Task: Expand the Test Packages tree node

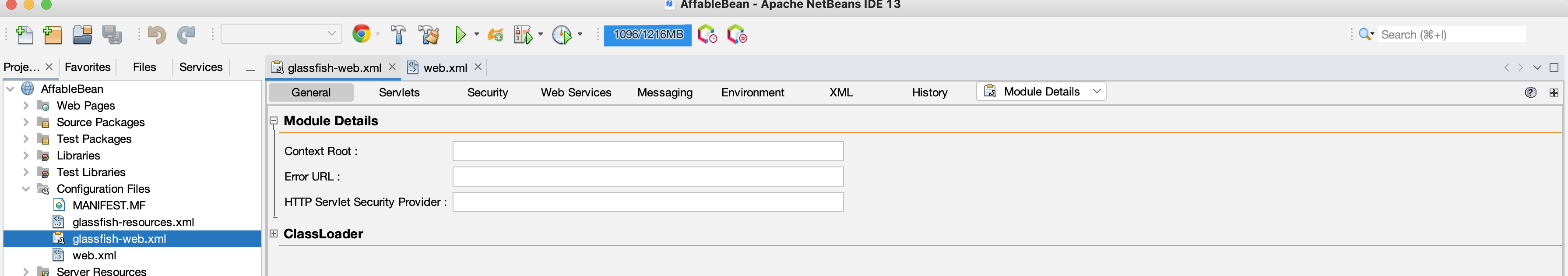Action: (x=25, y=139)
